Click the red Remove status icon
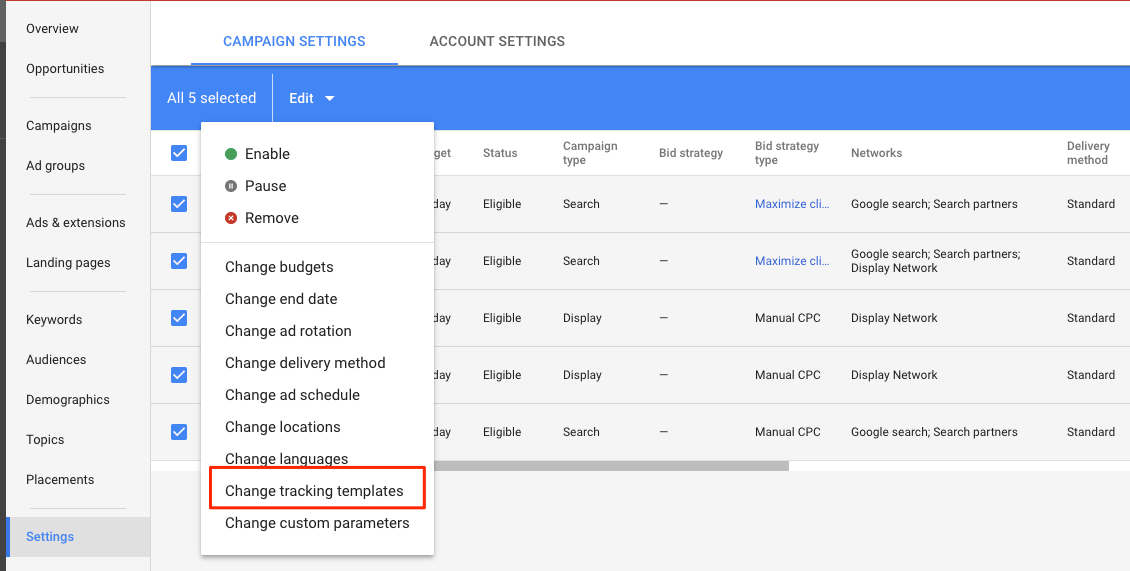This screenshot has height=571, width=1130. click(x=231, y=218)
